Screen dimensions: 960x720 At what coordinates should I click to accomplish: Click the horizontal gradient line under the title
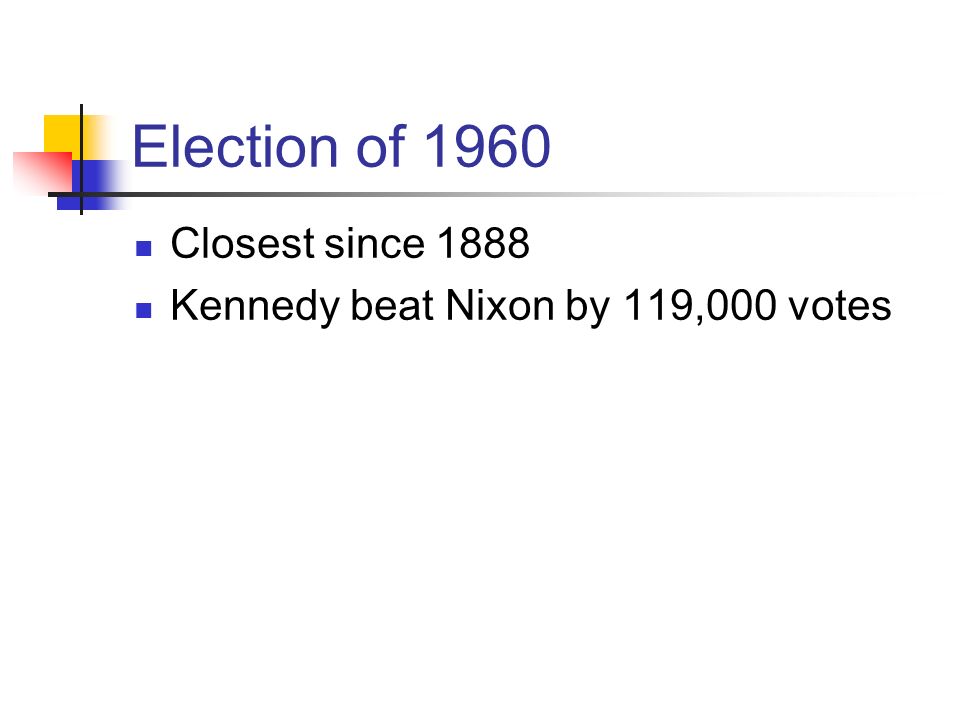point(484,195)
